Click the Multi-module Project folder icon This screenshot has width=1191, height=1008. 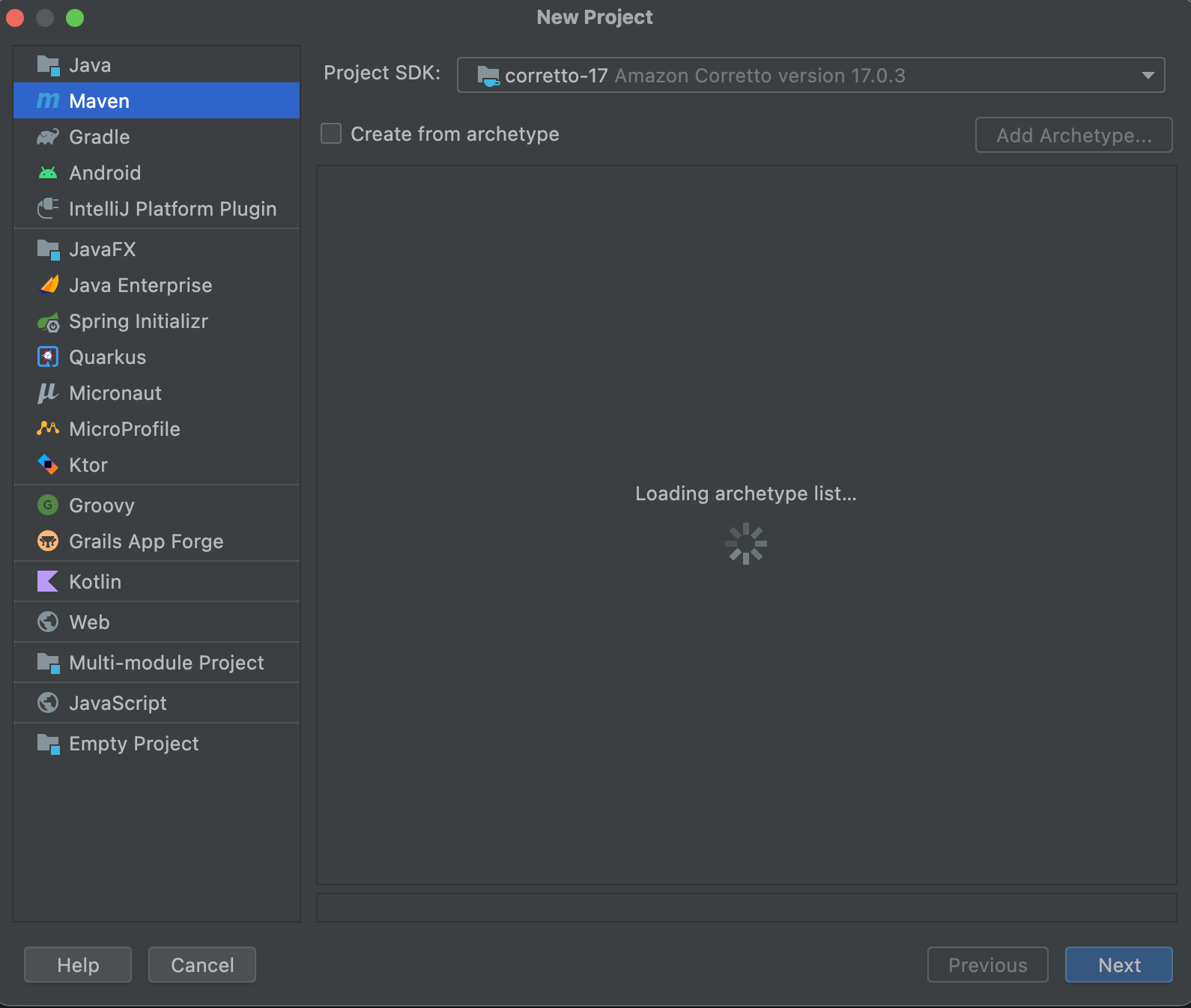click(48, 663)
